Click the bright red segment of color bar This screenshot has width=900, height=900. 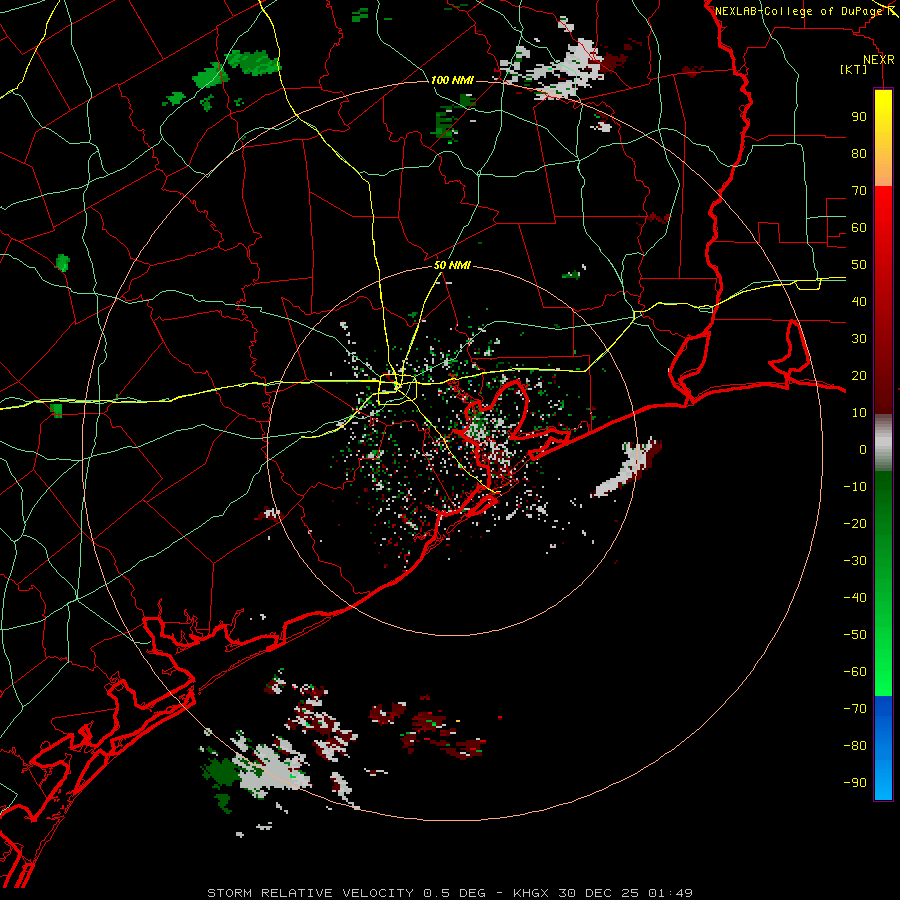[883, 224]
